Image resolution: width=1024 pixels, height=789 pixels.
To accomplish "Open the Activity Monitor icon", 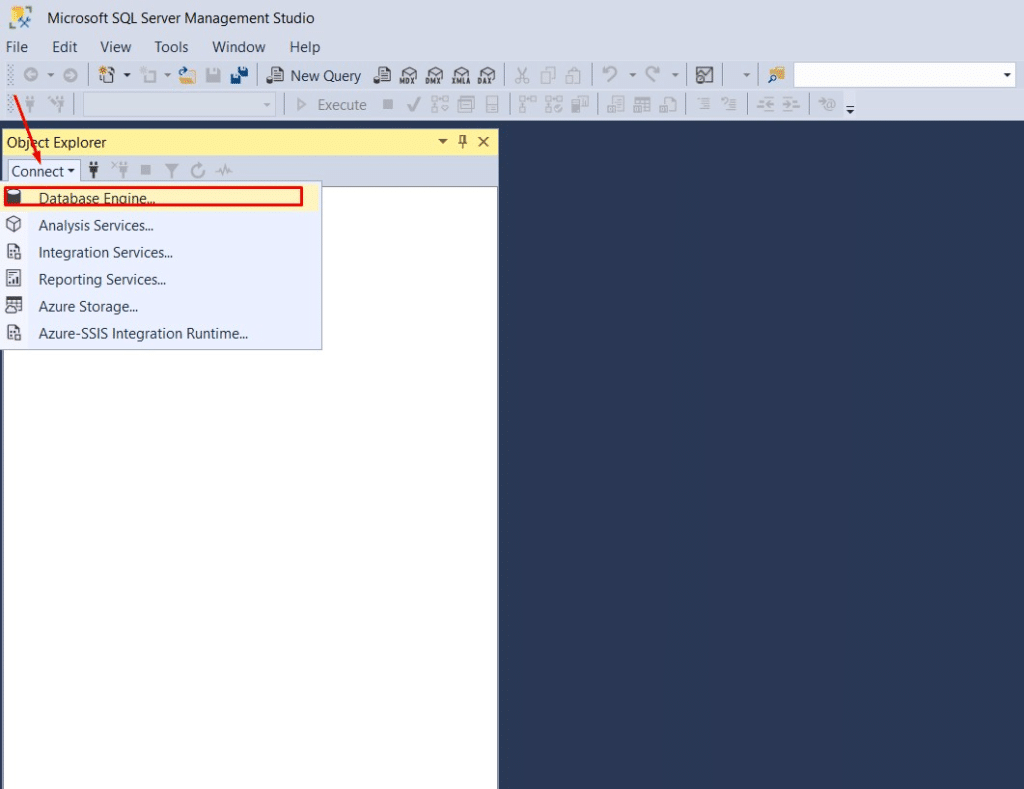I will [x=704, y=76].
